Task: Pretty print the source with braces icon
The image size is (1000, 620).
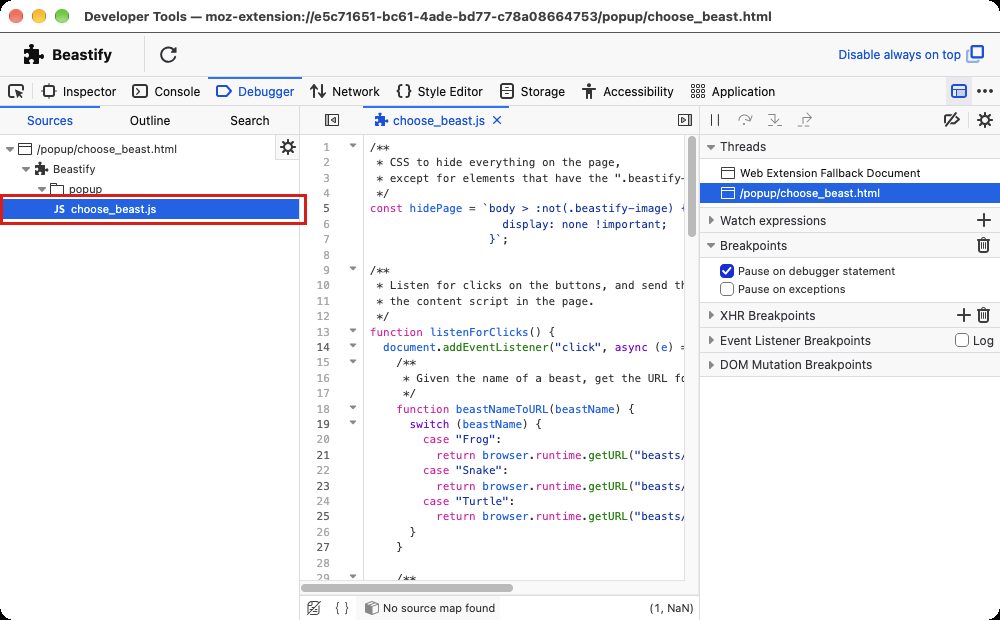Action: click(342, 609)
